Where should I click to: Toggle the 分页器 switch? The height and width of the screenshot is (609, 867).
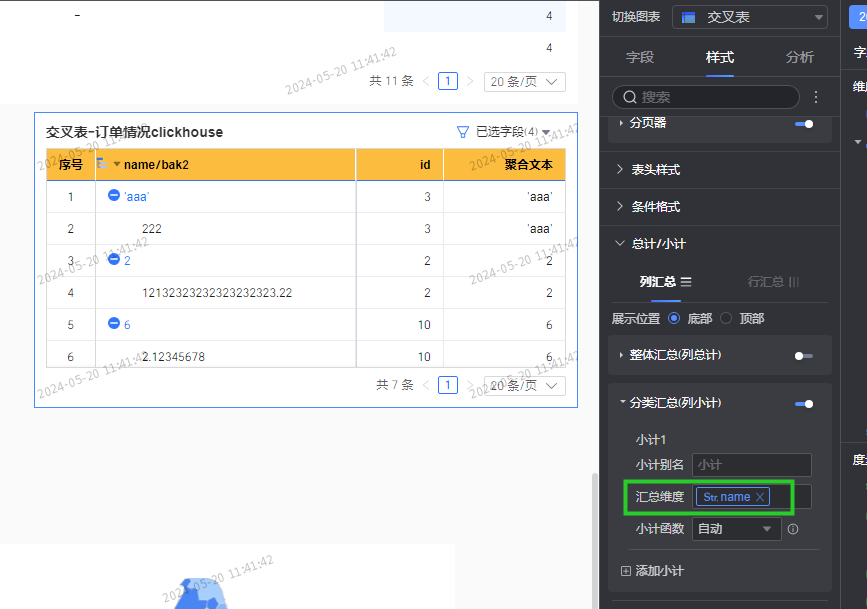[803, 123]
